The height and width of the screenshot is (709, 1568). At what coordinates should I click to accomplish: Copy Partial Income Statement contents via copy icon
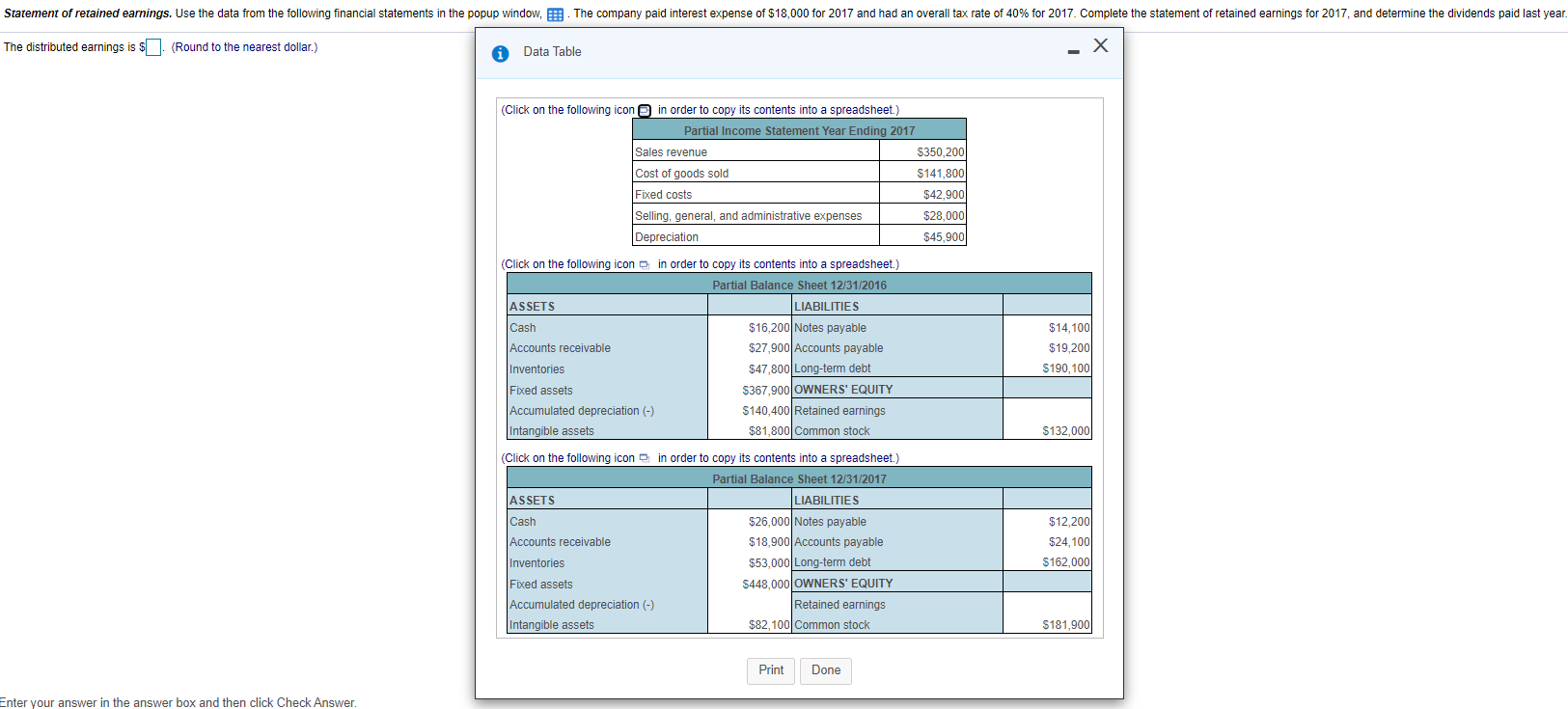coord(645,111)
